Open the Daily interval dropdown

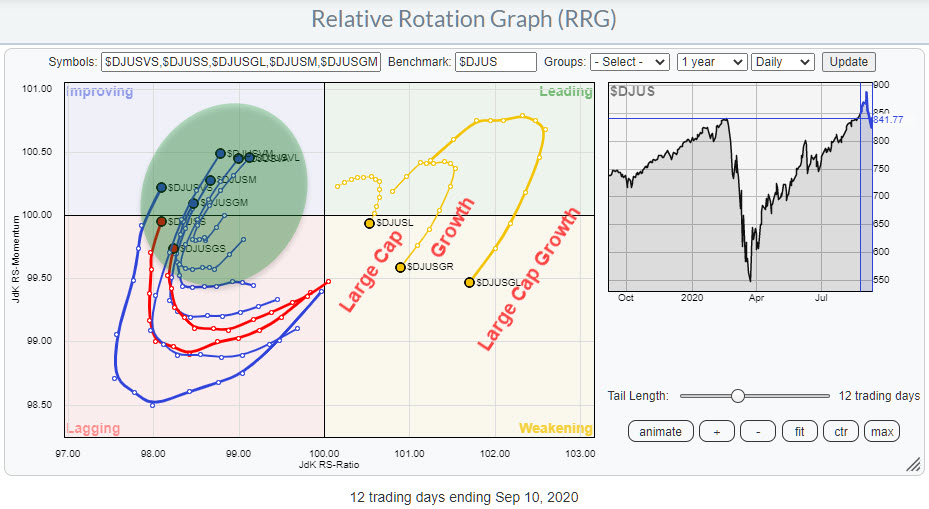(x=782, y=62)
